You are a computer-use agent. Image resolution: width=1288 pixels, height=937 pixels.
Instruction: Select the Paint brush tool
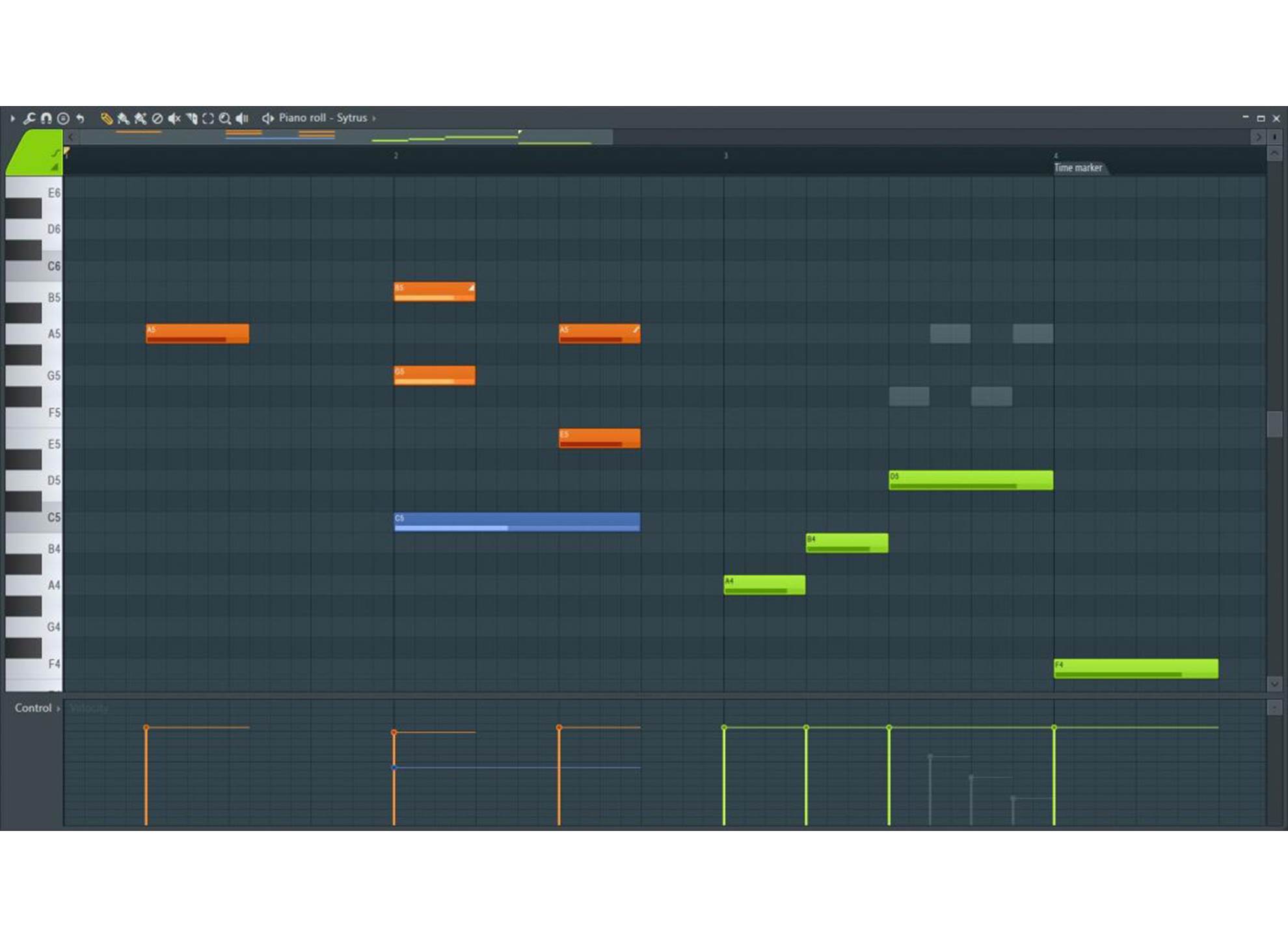coord(123,118)
